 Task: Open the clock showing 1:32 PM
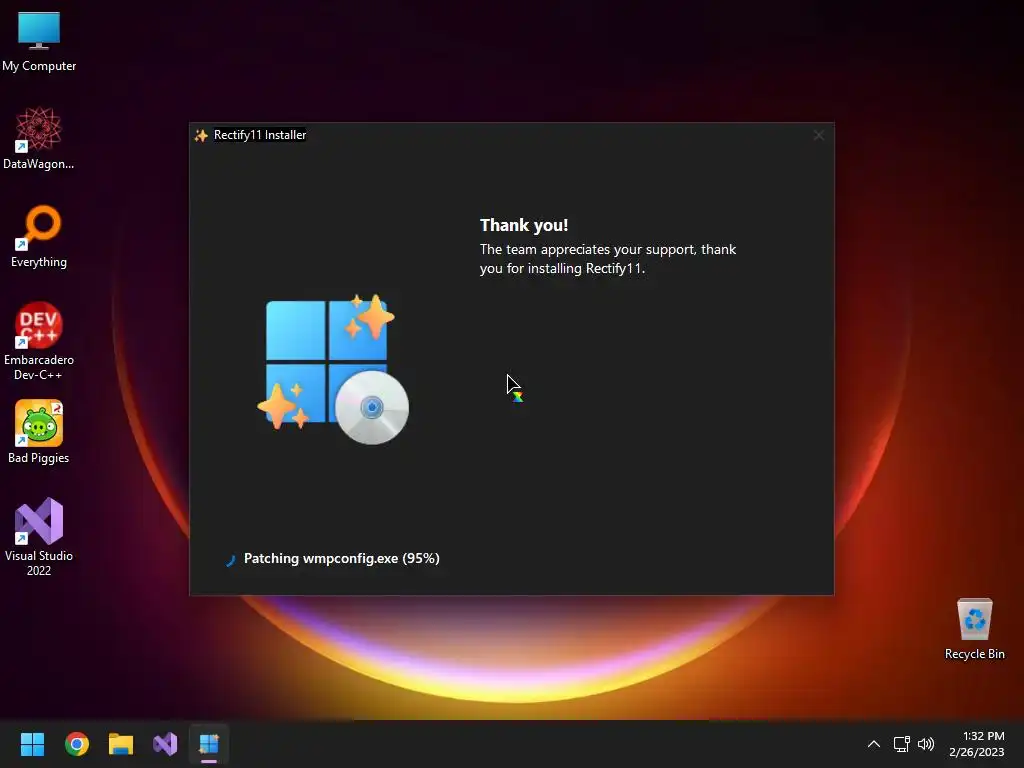pyautogui.click(x=977, y=744)
